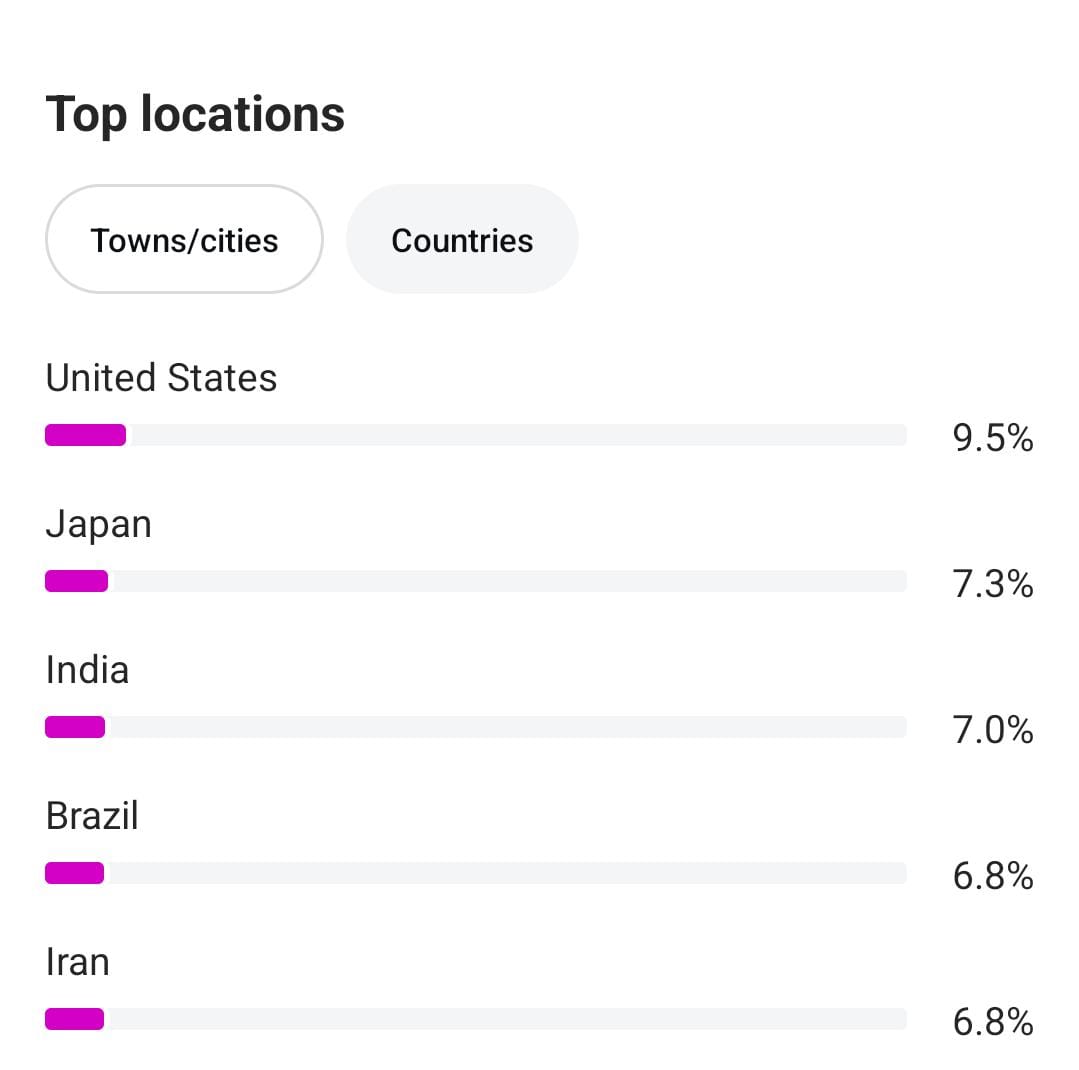
Task: Choose the Brazil country label
Action: click(x=92, y=816)
